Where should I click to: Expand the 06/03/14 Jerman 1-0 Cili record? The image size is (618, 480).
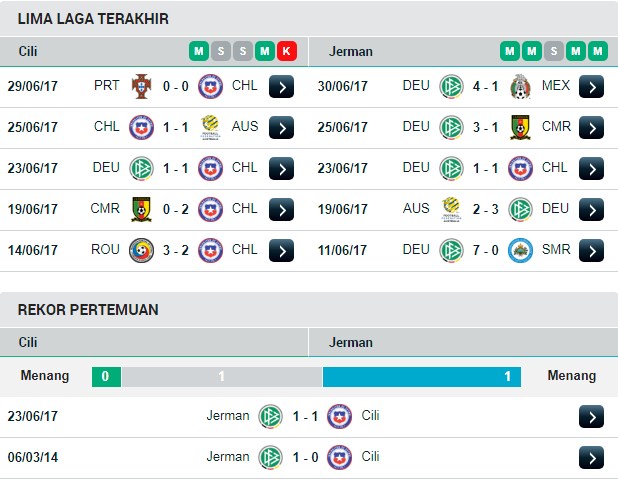[x=591, y=458]
